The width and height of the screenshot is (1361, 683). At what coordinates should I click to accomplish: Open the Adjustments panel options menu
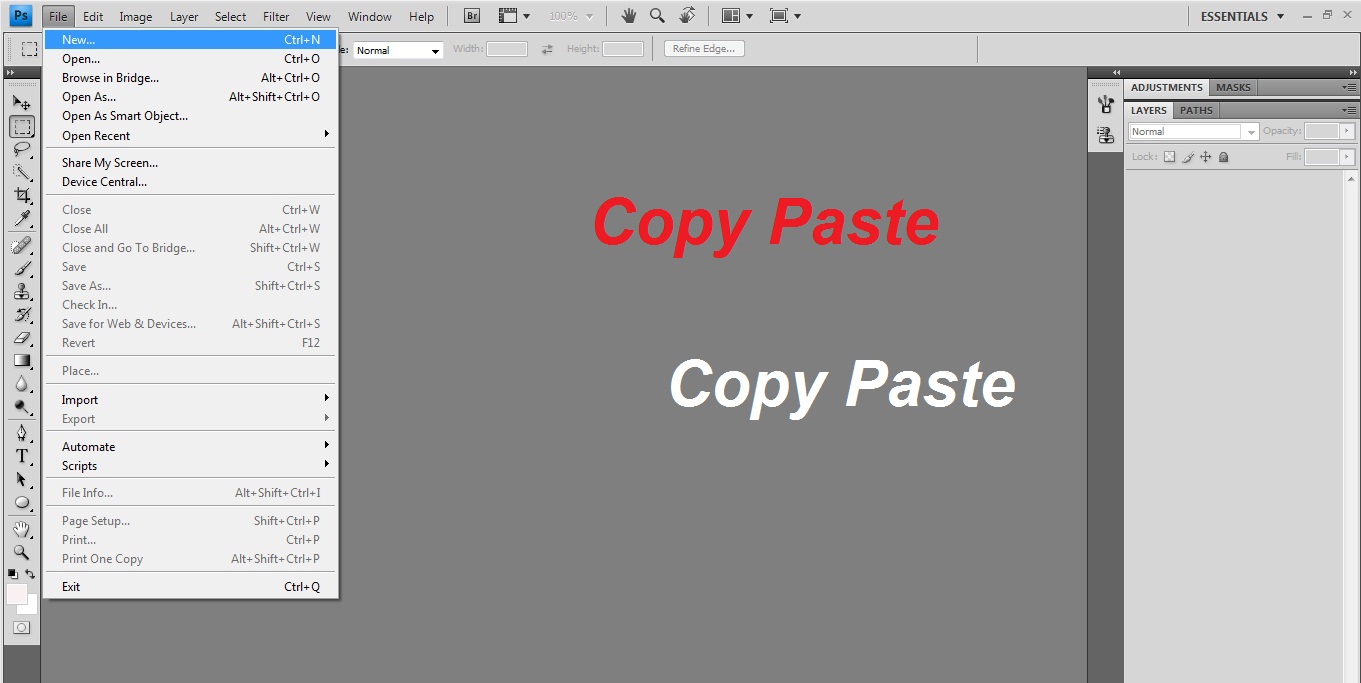click(1349, 87)
